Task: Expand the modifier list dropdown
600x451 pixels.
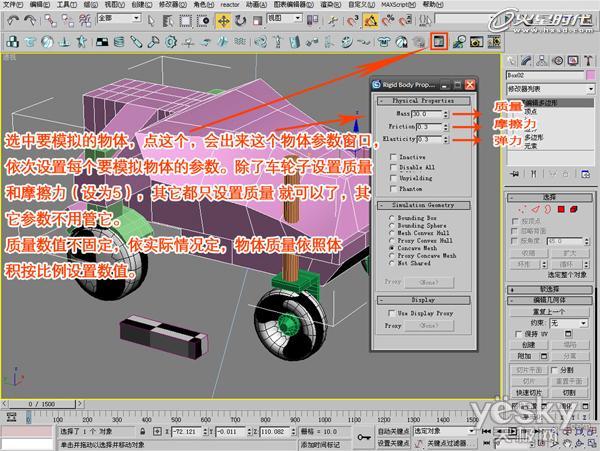Action: point(550,89)
